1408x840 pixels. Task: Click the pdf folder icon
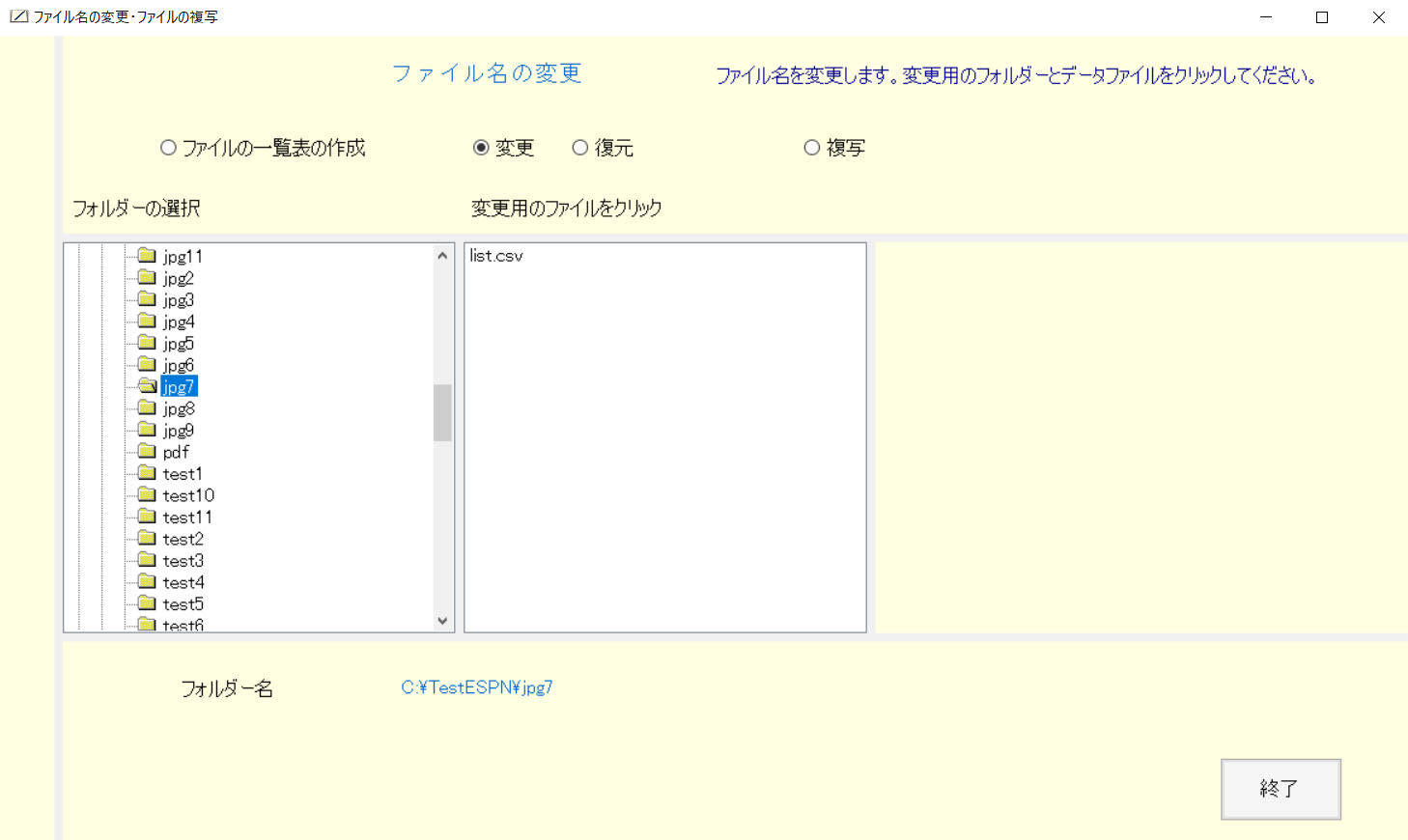(x=147, y=452)
